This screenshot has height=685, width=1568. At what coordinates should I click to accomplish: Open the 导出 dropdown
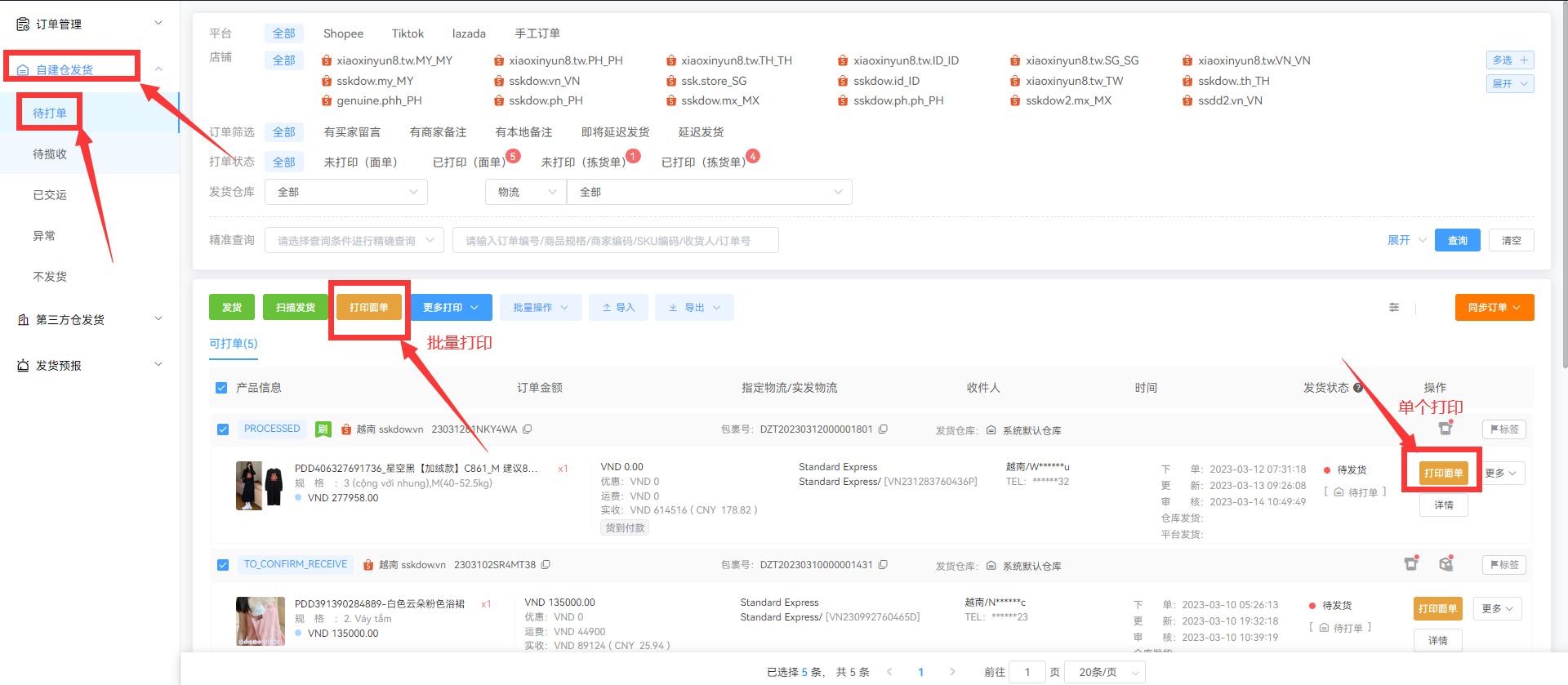[x=694, y=307]
